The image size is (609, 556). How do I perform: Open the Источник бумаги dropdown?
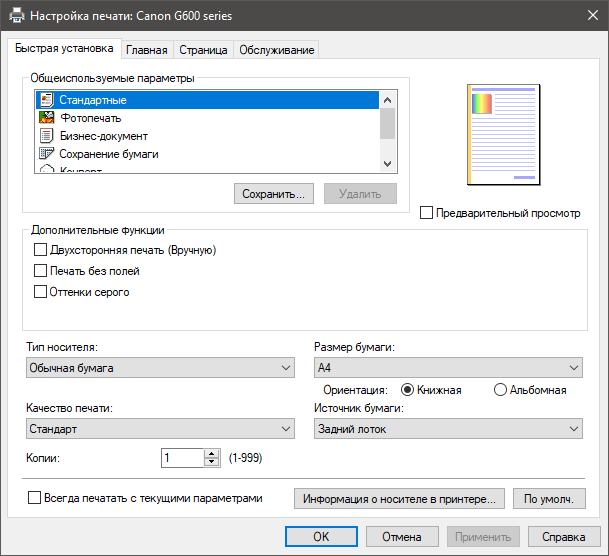pyautogui.click(x=448, y=429)
